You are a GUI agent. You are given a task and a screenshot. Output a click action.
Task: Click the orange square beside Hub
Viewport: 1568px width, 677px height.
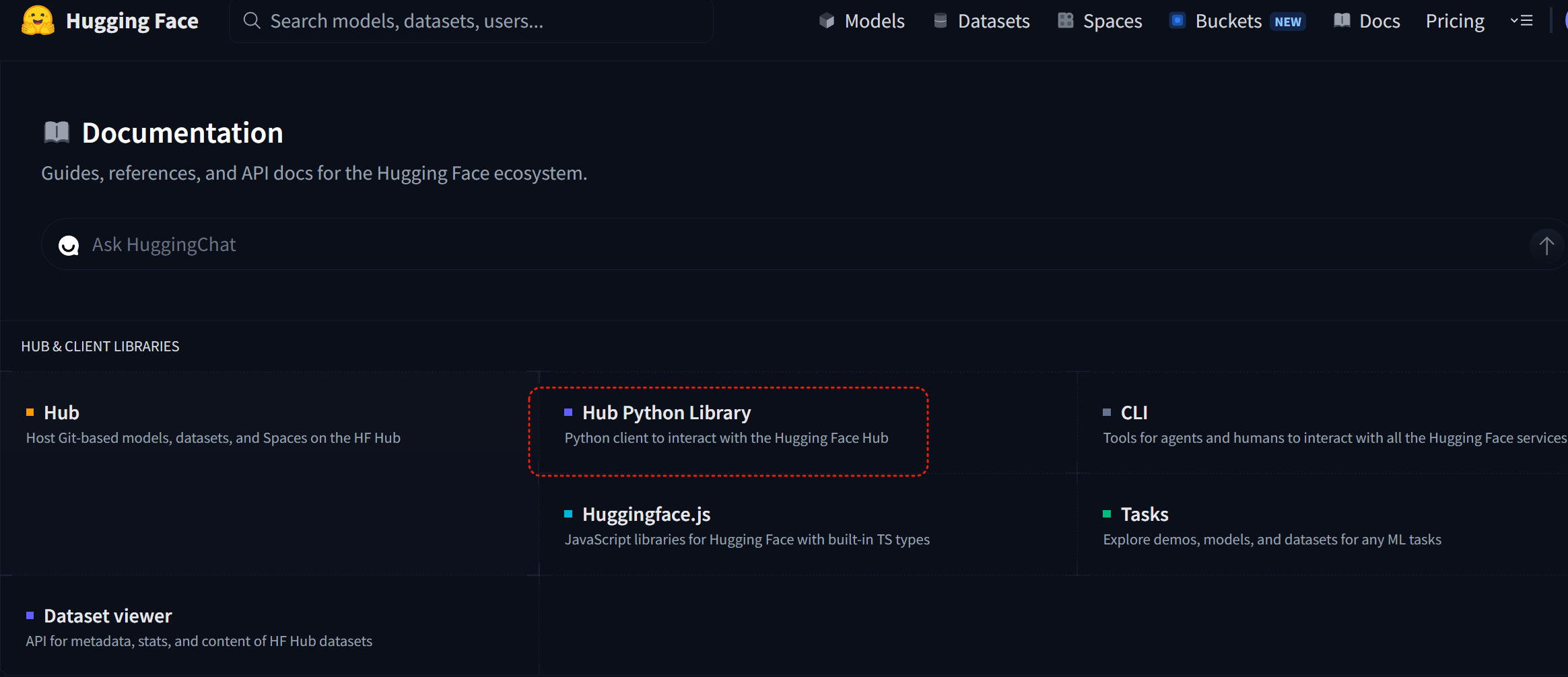pyautogui.click(x=30, y=412)
